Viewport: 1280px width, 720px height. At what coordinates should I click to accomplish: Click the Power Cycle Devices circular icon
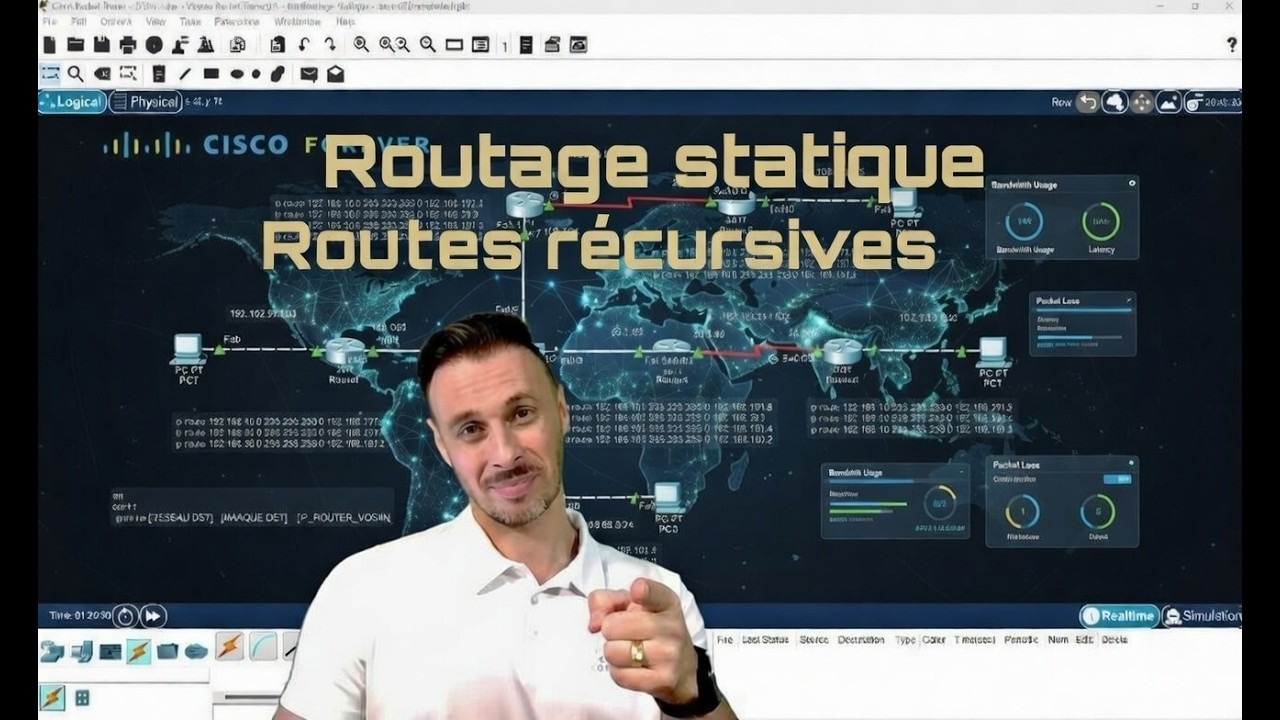[124, 616]
